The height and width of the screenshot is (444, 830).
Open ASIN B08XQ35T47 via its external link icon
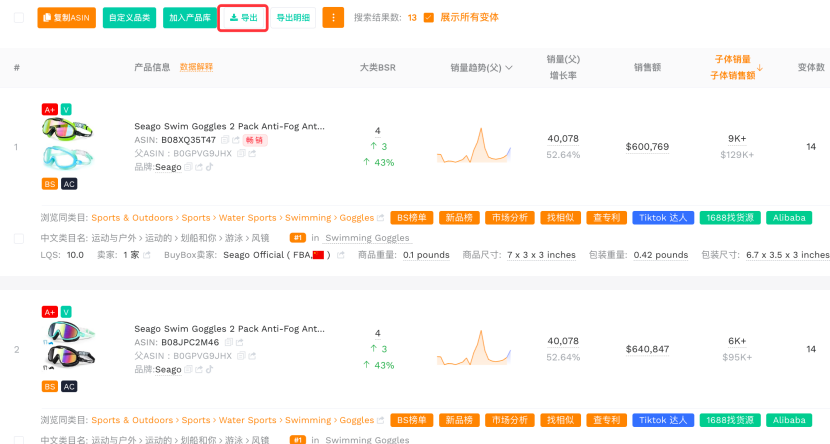(236, 140)
